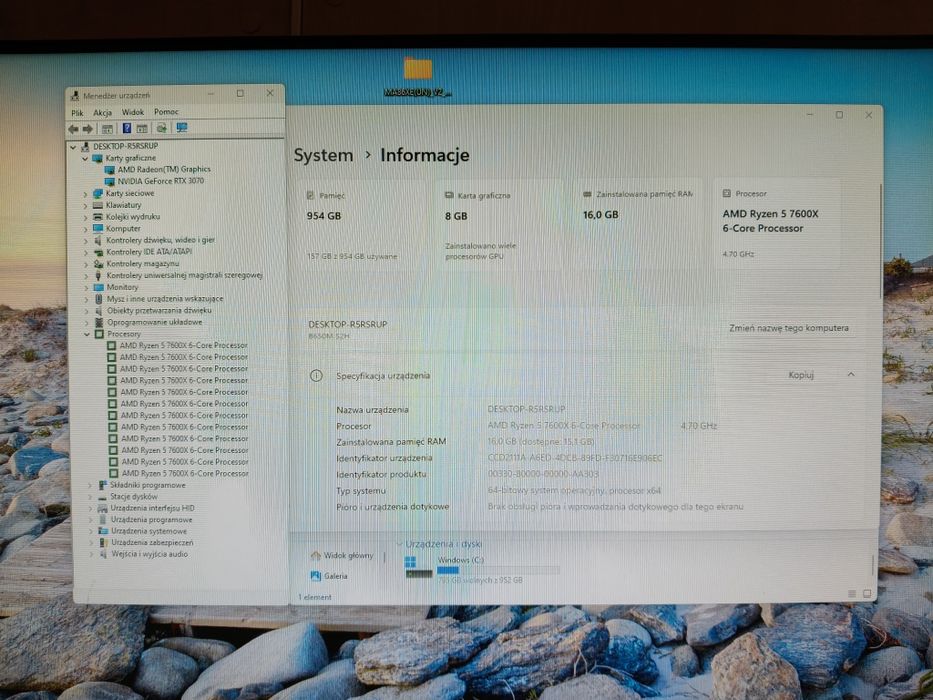This screenshot has width=933, height=700.
Task: Expand the Kontrolery dźwięku, wideo i gier category
Action: click(86, 240)
